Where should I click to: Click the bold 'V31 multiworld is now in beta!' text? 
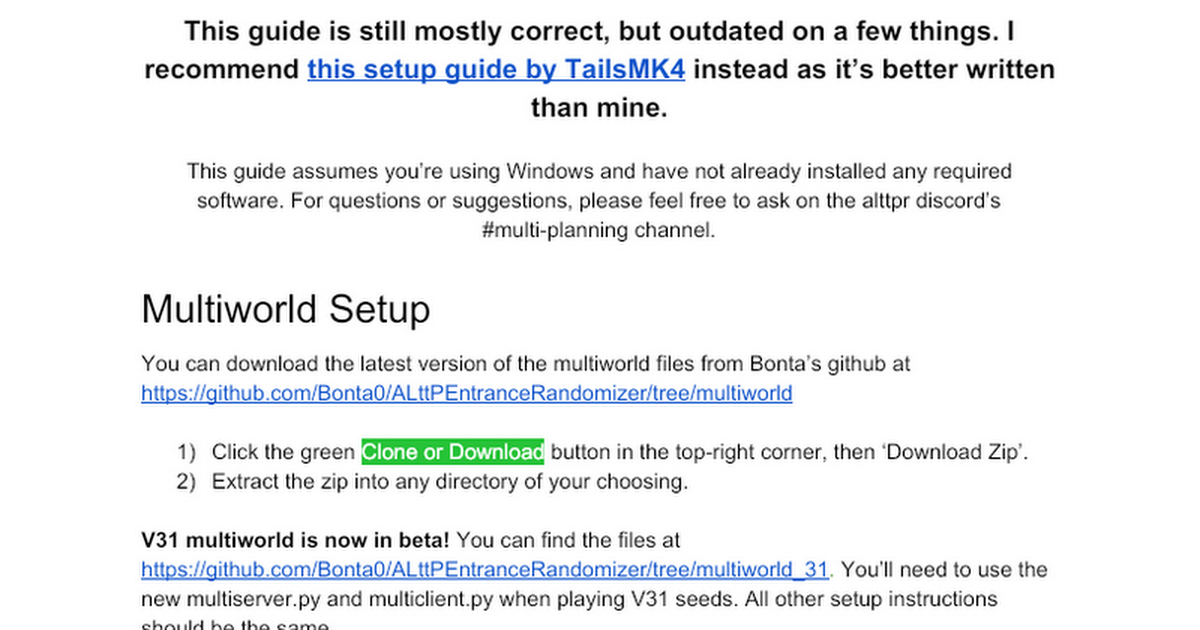pos(295,540)
